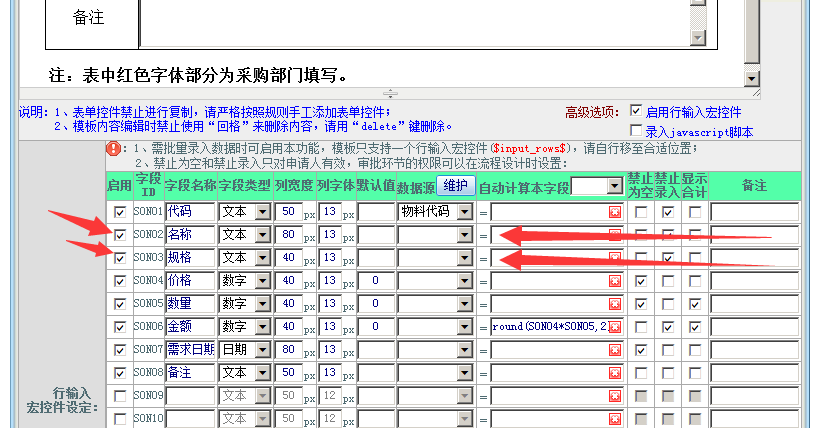Image resolution: width=819 pixels, height=428 pixels.
Task: Click red X icon in SON08 calculation field
Action: coord(614,373)
